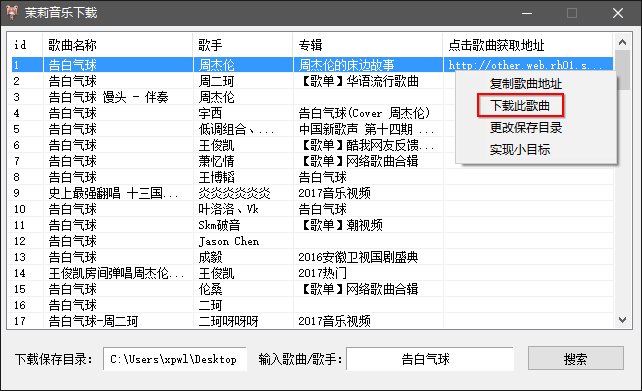Select the 王俊凯房间弹唱周杰伦 row
642x391 pixels.
[x=312, y=273]
